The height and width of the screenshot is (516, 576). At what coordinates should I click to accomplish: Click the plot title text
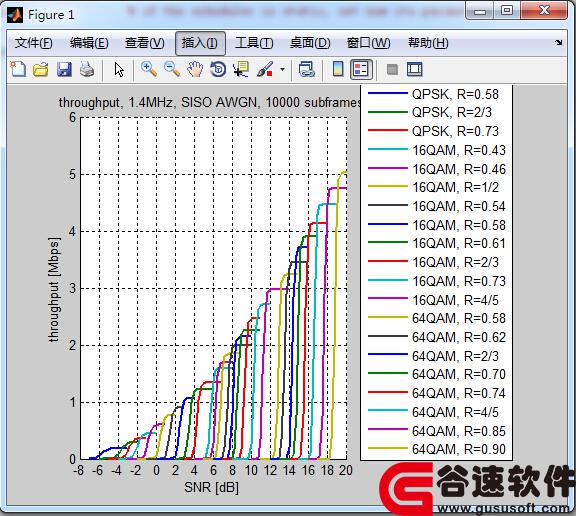tap(210, 102)
